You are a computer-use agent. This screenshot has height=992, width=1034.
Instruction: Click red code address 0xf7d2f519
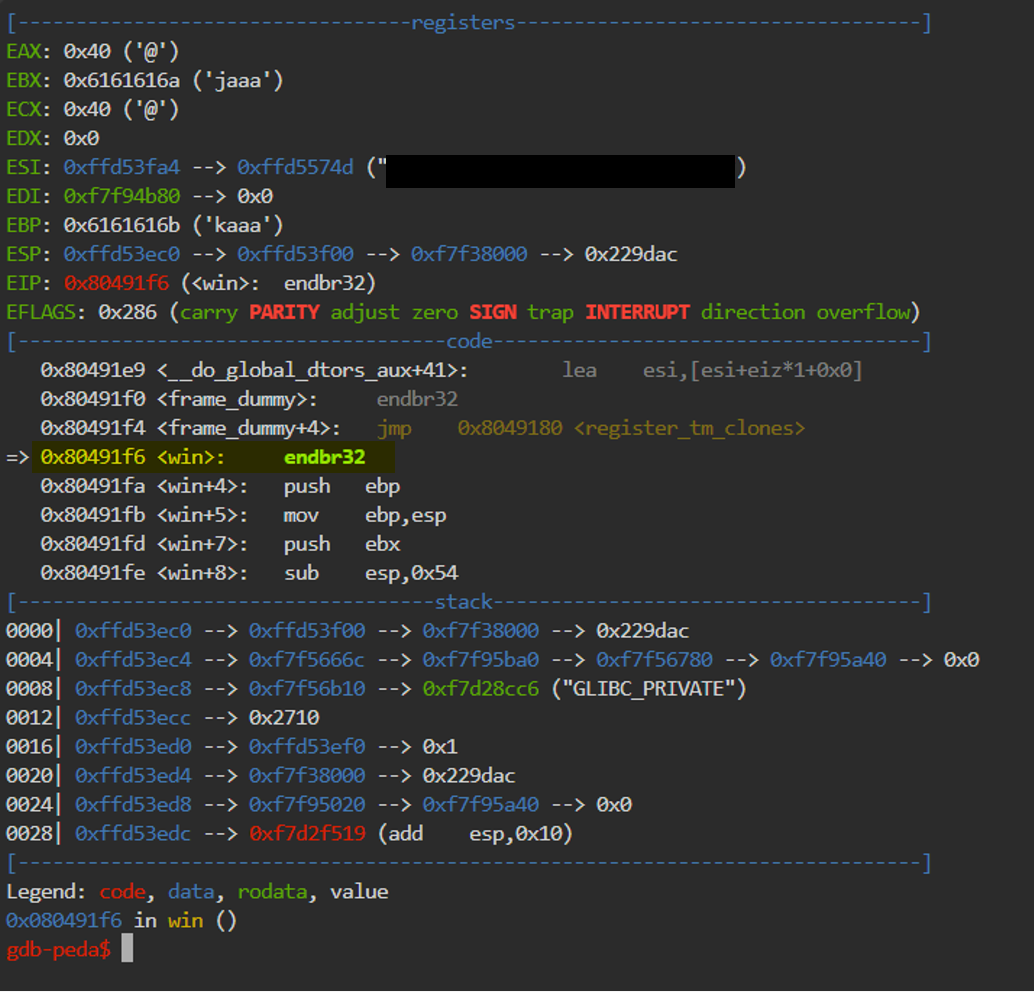(307, 834)
